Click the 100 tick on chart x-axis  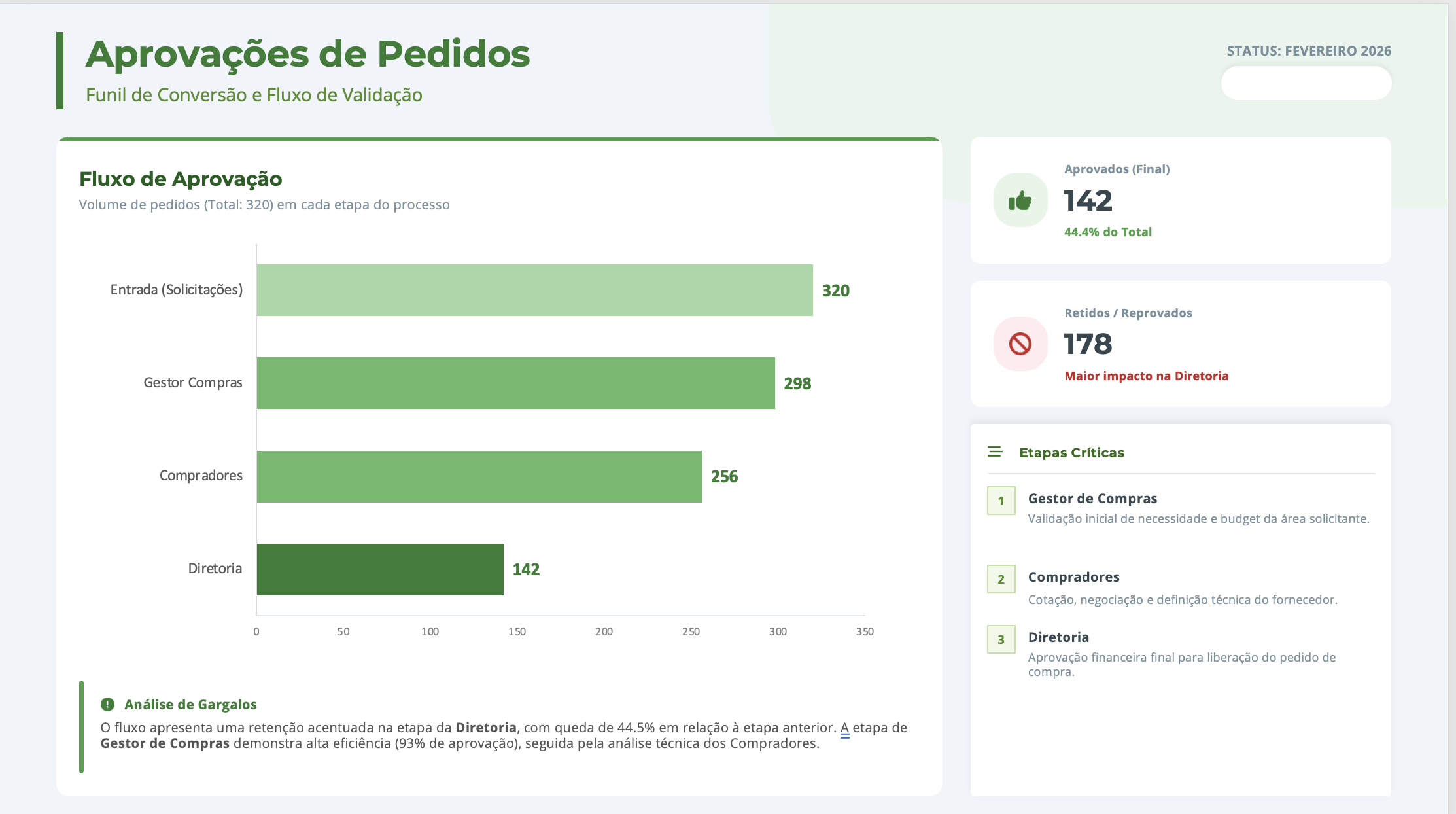click(430, 631)
